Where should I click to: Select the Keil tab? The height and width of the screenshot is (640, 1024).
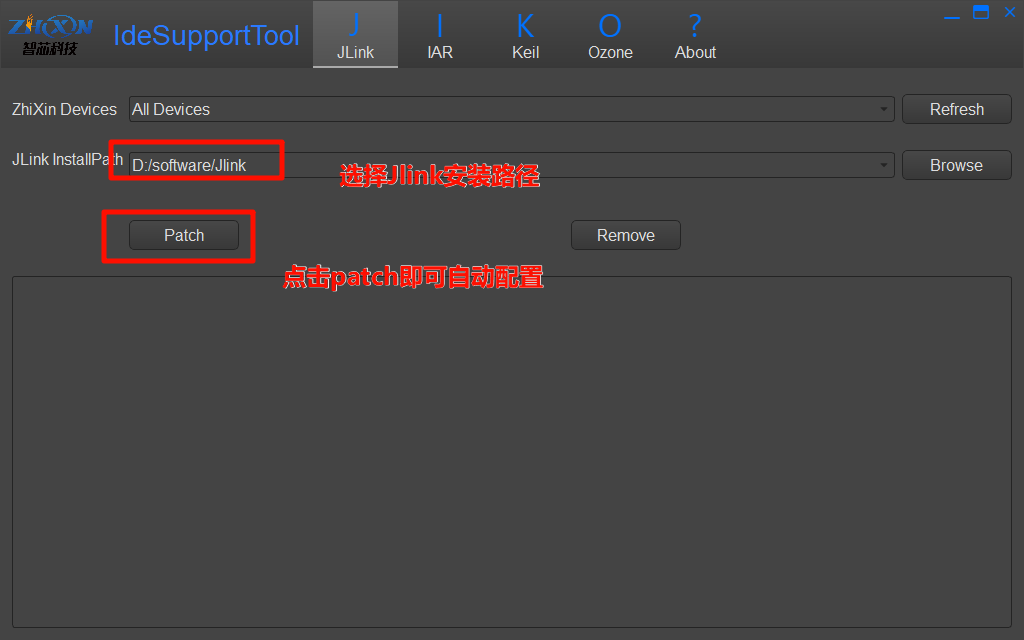coord(525,35)
